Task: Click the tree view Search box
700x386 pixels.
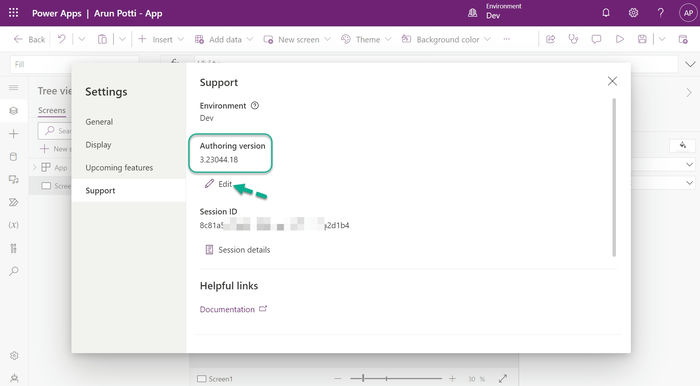Action: 55,130
